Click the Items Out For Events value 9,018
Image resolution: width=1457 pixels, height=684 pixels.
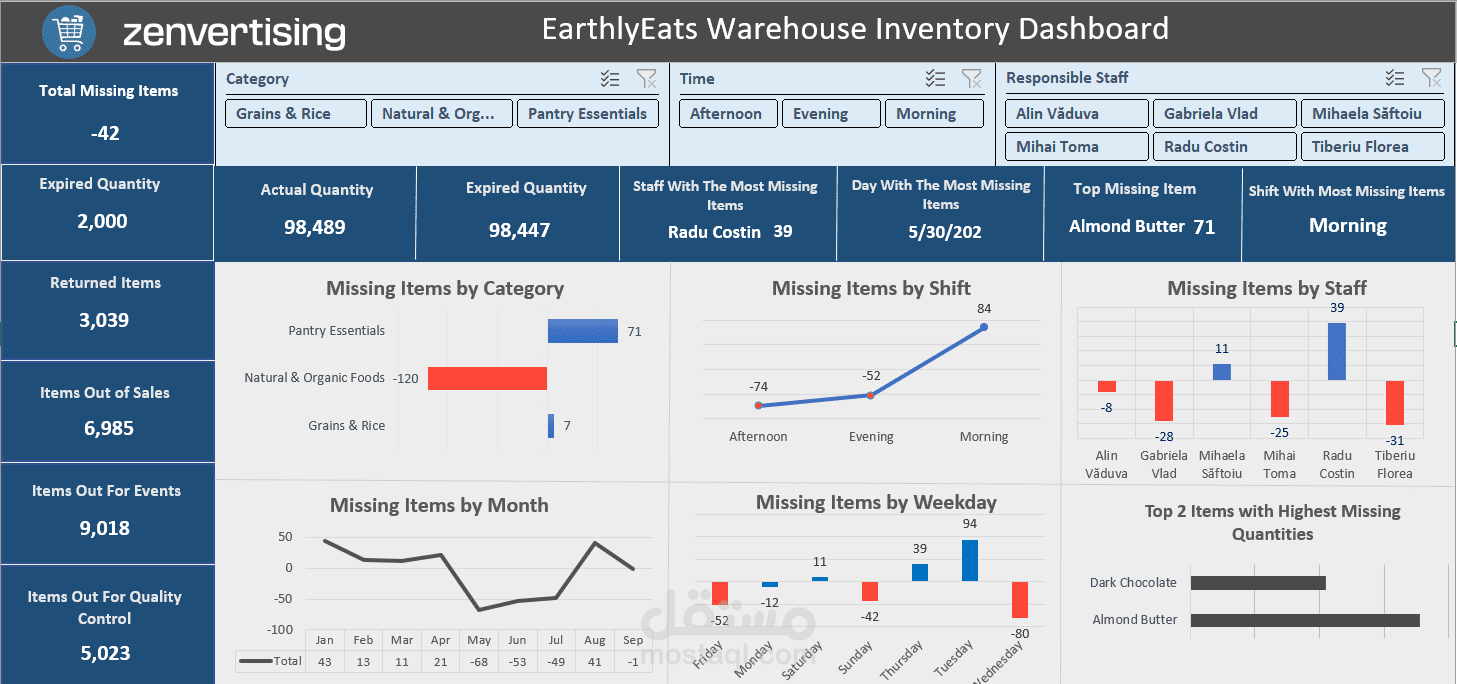(105, 529)
